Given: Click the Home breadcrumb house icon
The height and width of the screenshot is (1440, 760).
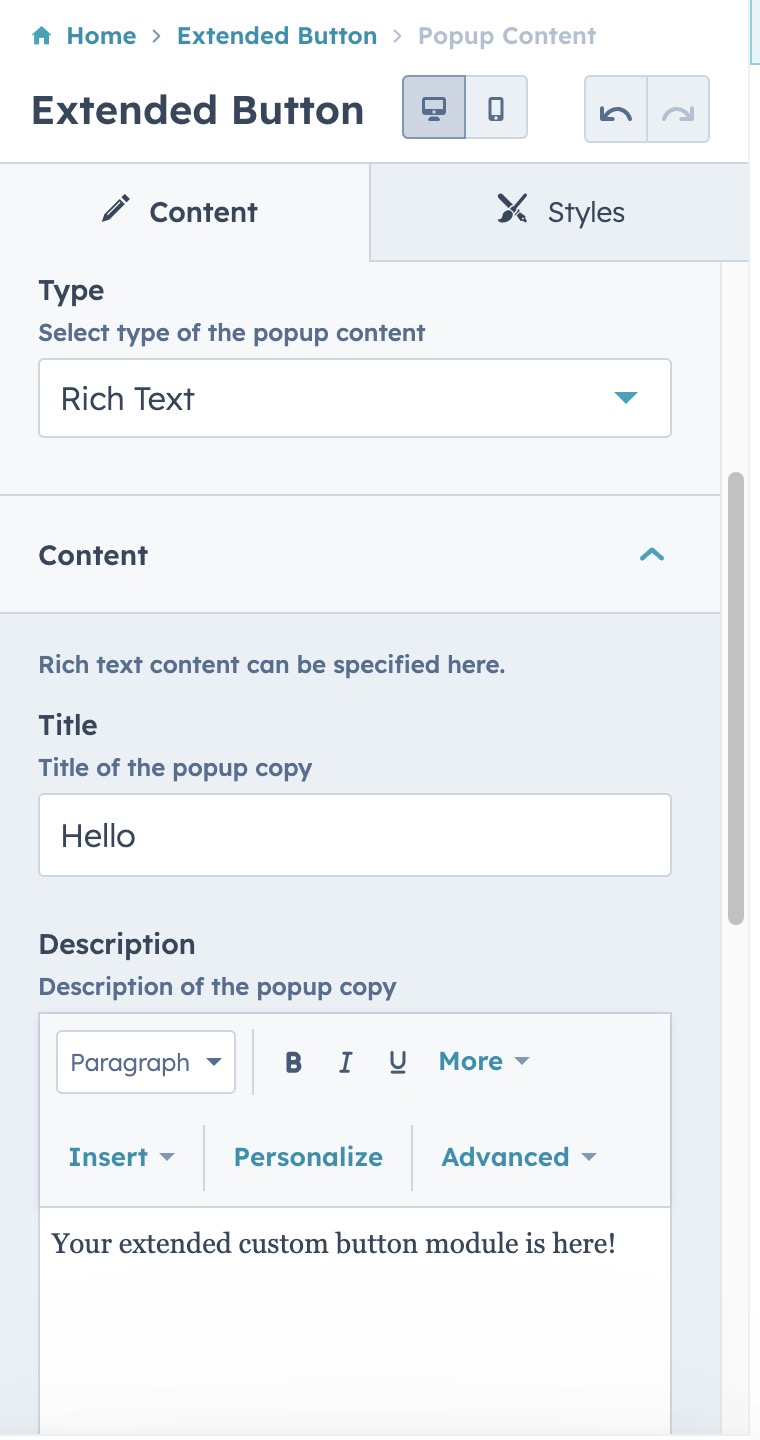Looking at the screenshot, I should [42, 37].
